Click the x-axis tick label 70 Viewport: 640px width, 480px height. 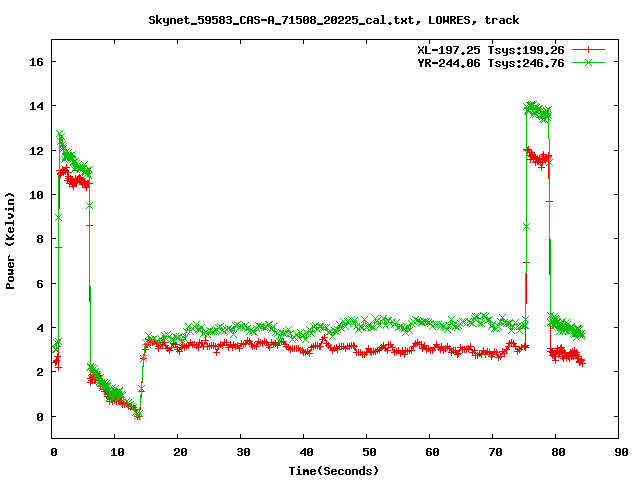pos(495,452)
